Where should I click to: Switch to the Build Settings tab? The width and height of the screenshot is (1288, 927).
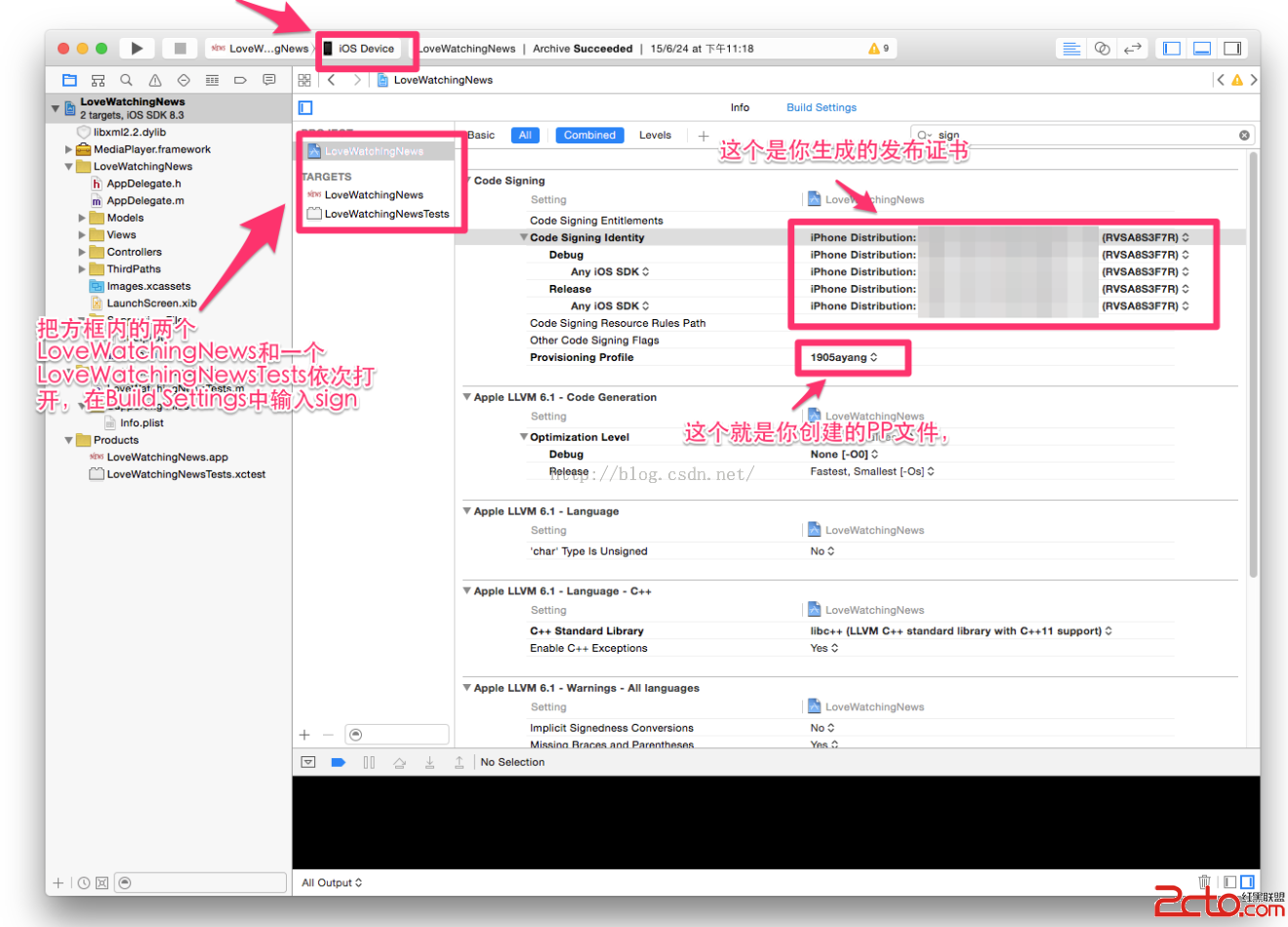click(822, 107)
